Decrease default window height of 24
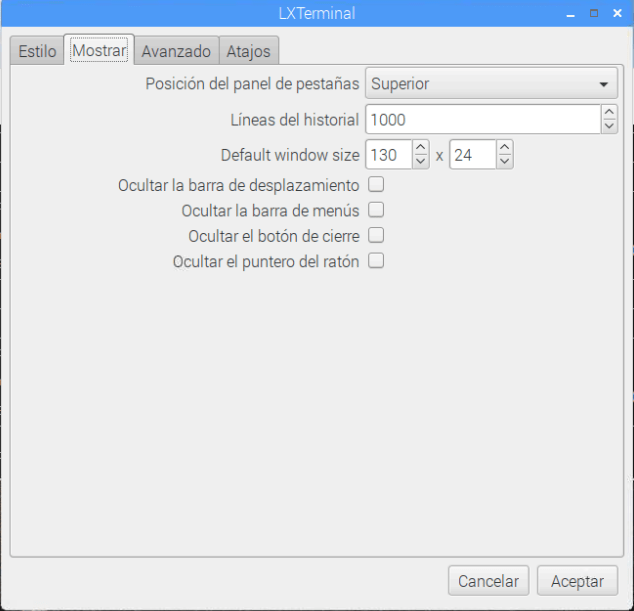This screenshot has height=611, width=634. click(x=505, y=162)
